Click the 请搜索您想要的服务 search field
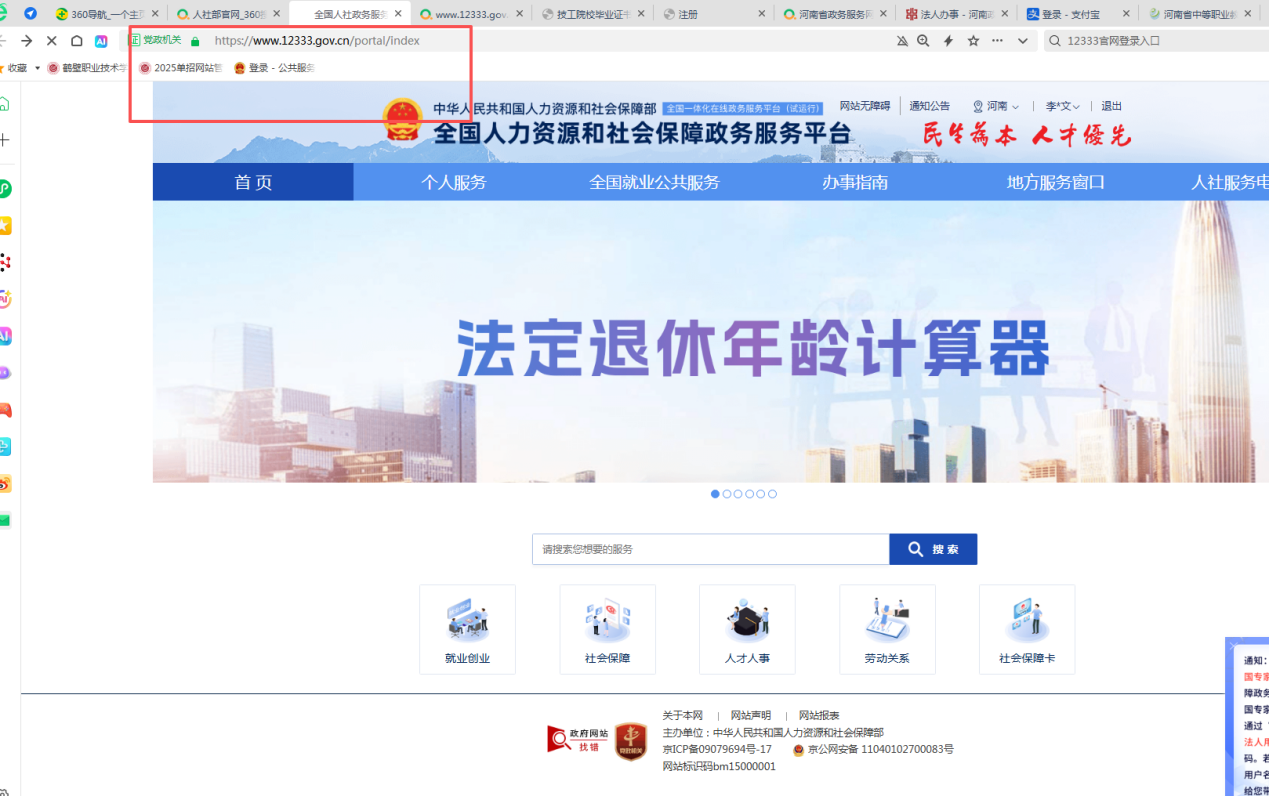 pyautogui.click(x=711, y=549)
